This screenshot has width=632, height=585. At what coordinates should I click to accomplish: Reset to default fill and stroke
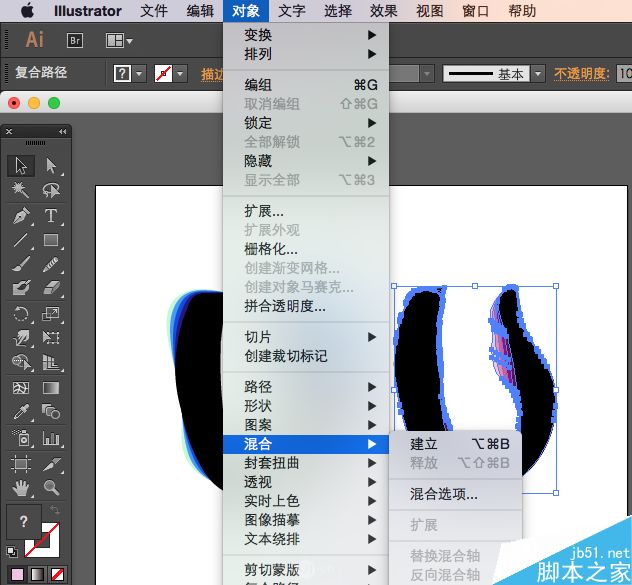click(12, 552)
